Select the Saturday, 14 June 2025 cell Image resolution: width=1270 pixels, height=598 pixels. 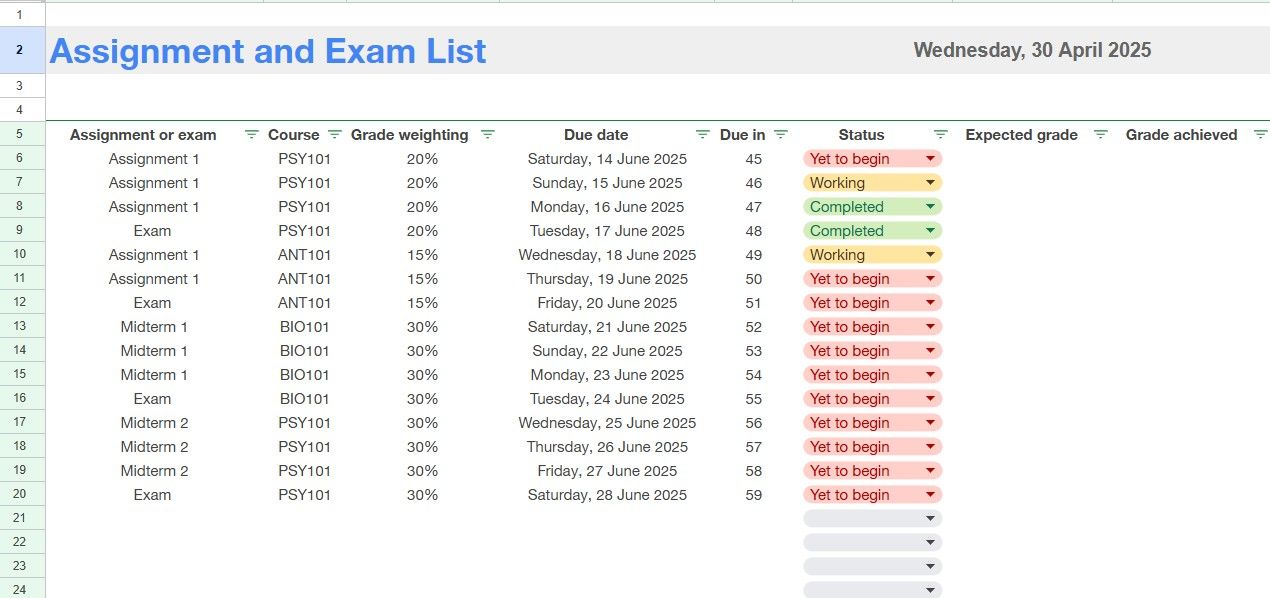point(607,159)
